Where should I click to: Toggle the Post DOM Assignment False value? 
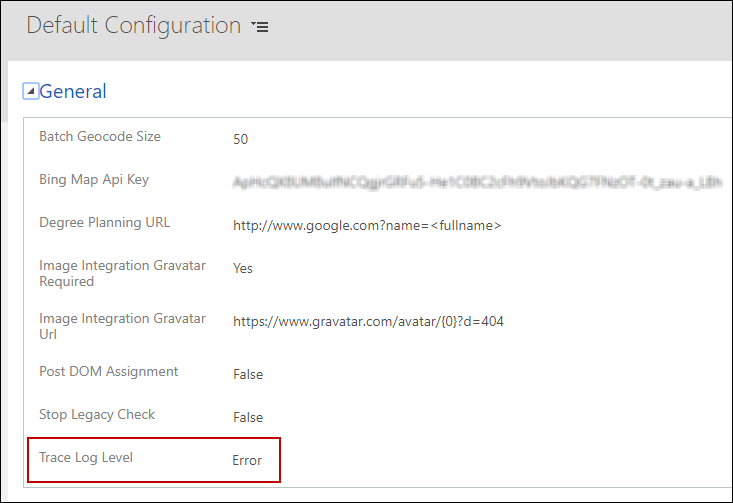[x=248, y=374]
